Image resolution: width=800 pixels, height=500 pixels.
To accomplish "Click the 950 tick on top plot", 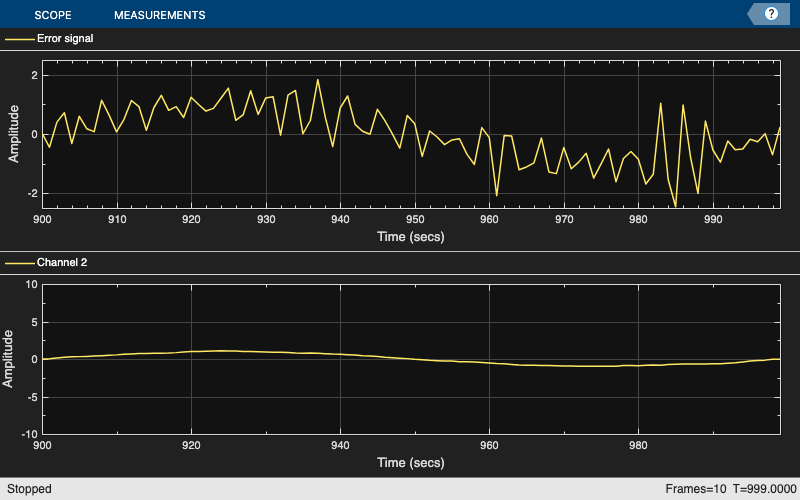I will click(415, 219).
